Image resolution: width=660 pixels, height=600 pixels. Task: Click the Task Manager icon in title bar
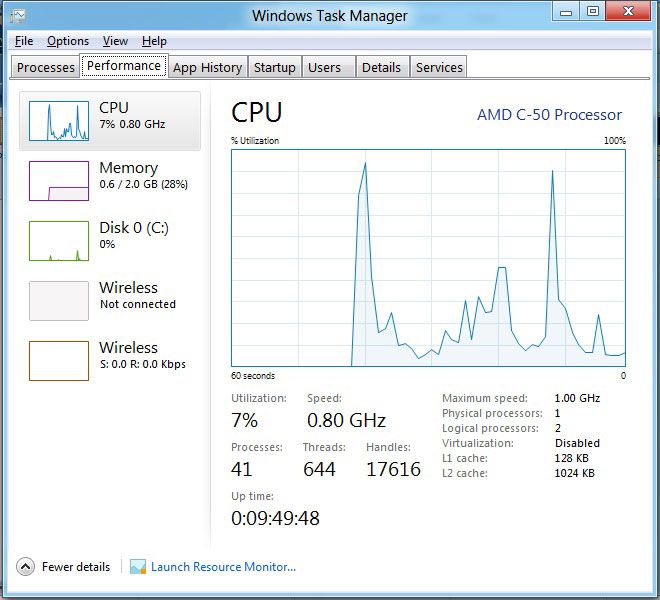coord(18,16)
